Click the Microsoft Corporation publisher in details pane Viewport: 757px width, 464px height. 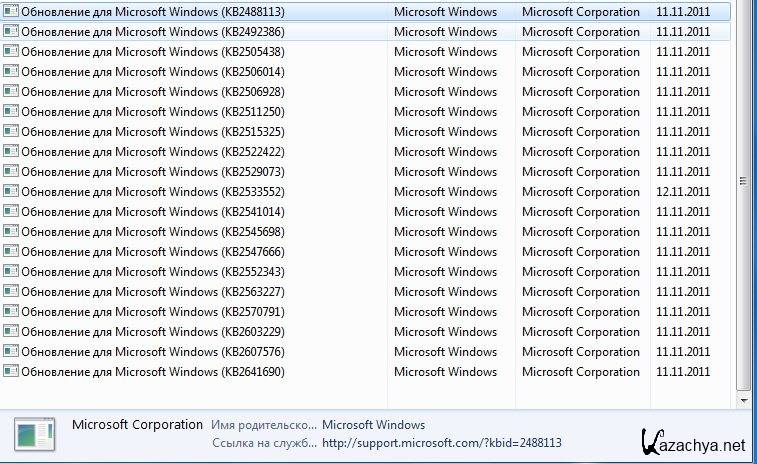[137, 425]
